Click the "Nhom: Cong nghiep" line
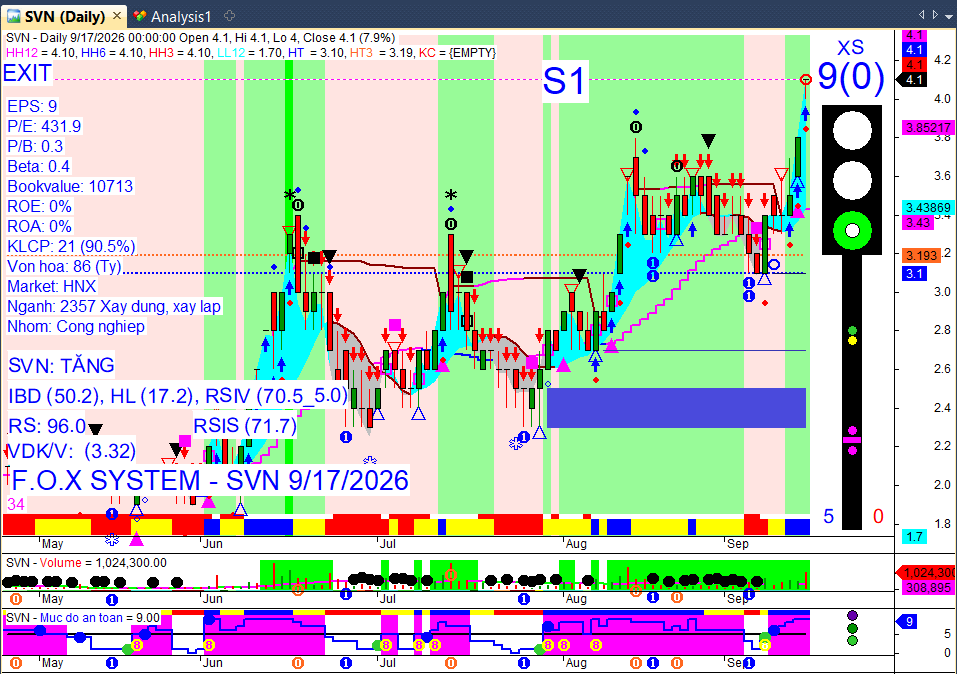The height and width of the screenshot is (674, 957). (76, 327)
